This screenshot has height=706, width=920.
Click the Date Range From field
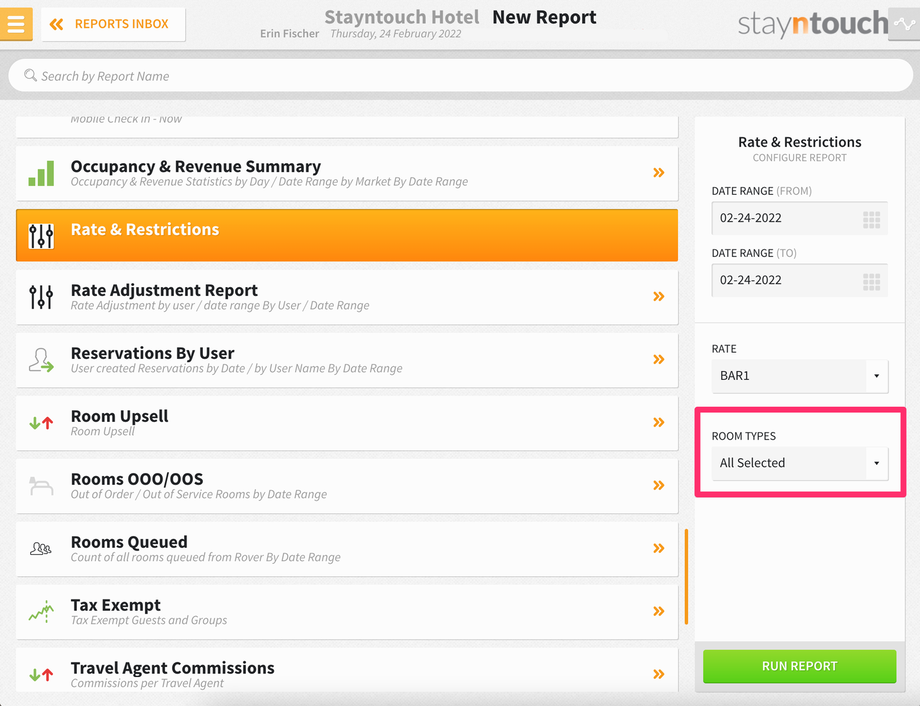tap(799, 218)
